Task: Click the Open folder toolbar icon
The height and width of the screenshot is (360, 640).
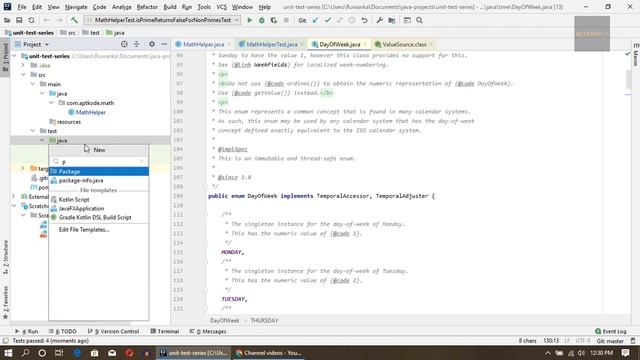Action: click(x=7, y=20)
